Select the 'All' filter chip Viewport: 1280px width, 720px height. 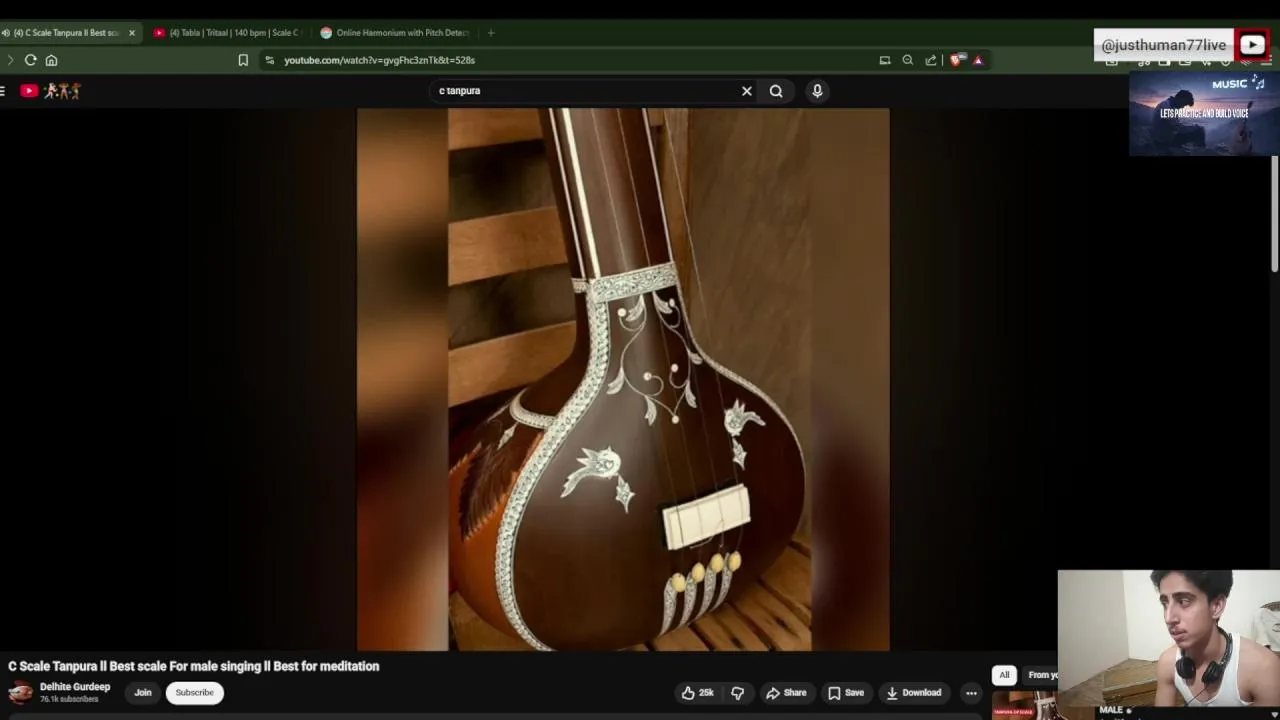coord(1004,675)
